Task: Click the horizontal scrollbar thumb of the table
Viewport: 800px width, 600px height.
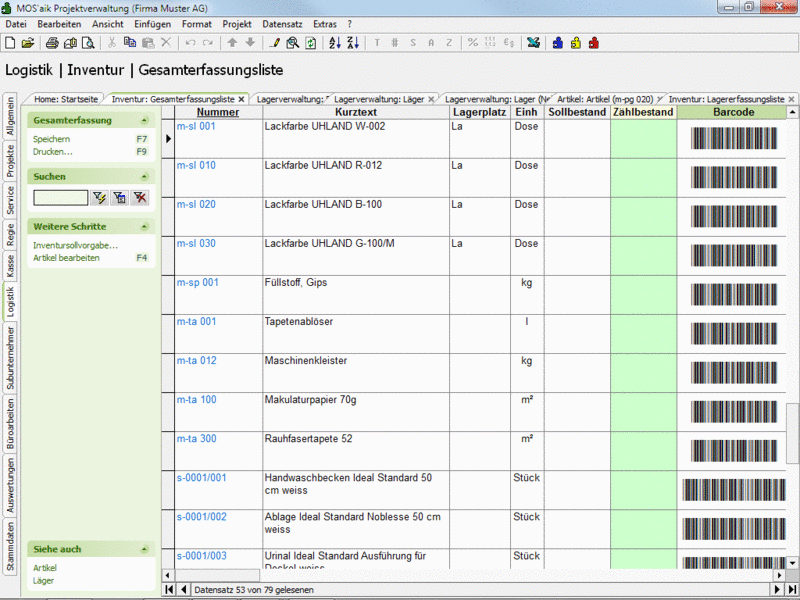Action: point(216,575)
